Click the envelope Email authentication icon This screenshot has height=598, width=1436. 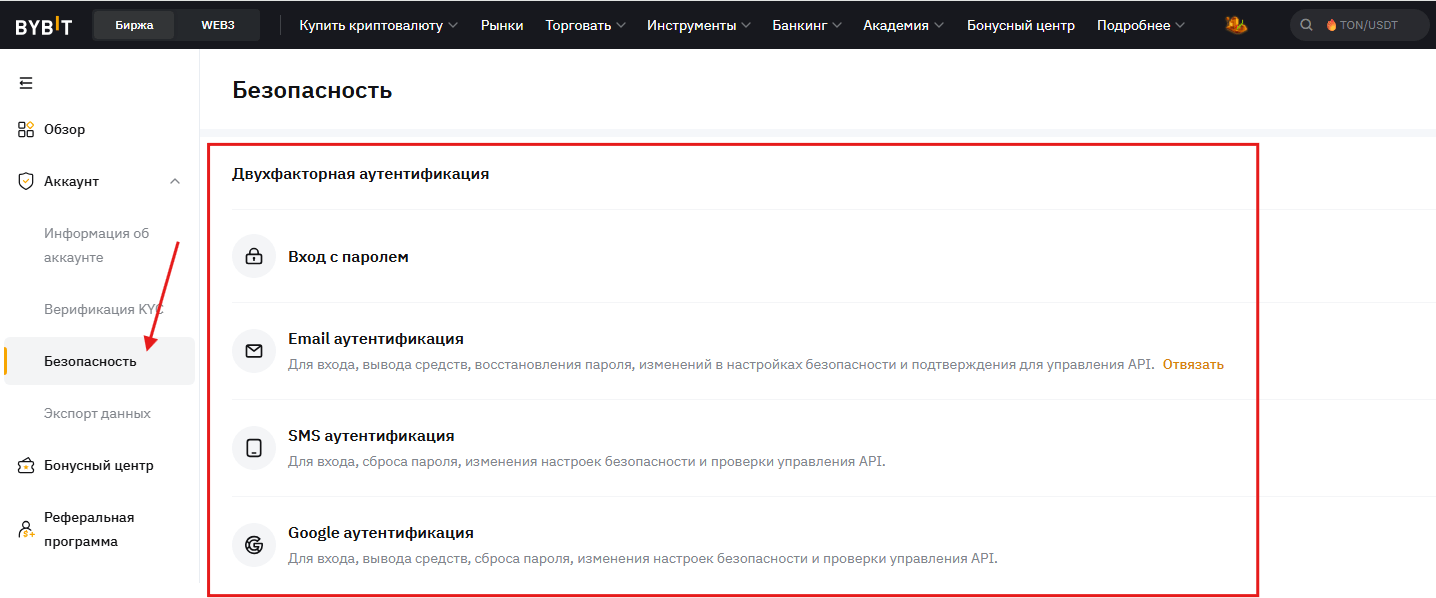254,351
